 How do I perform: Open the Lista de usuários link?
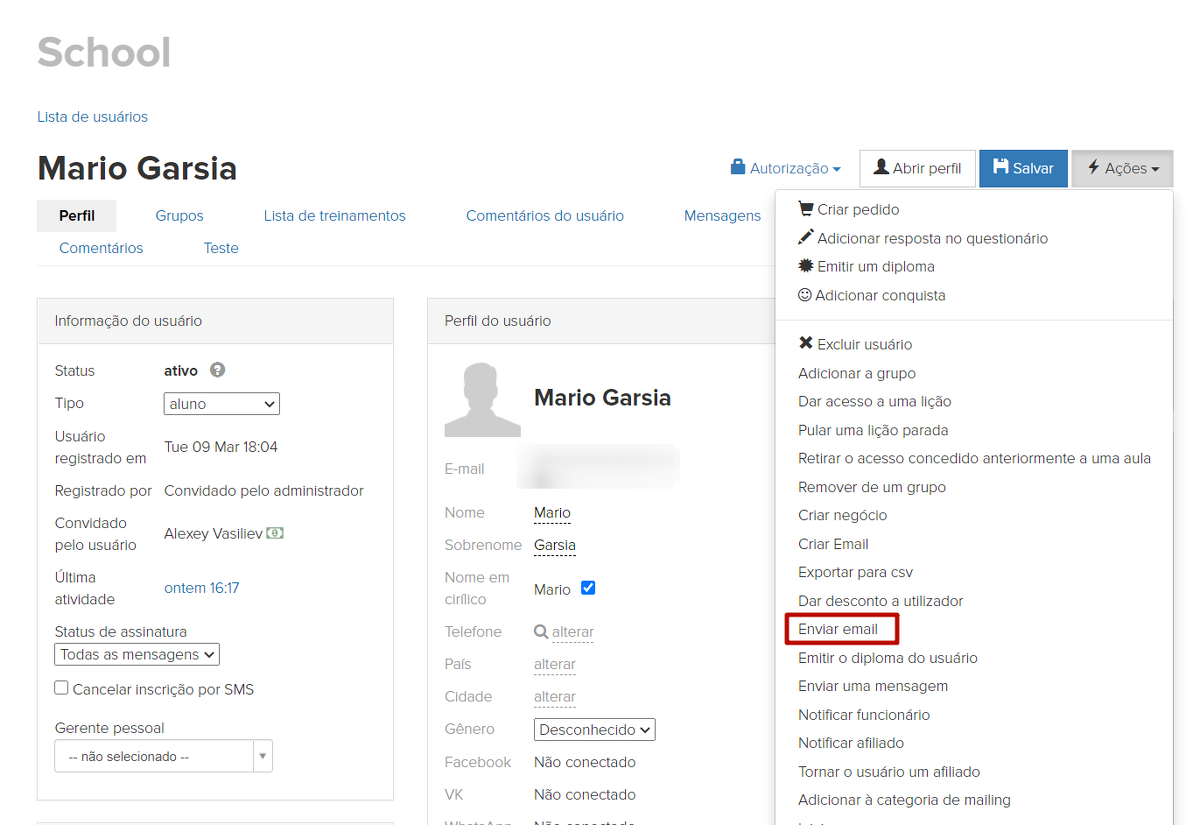(92, 116)
